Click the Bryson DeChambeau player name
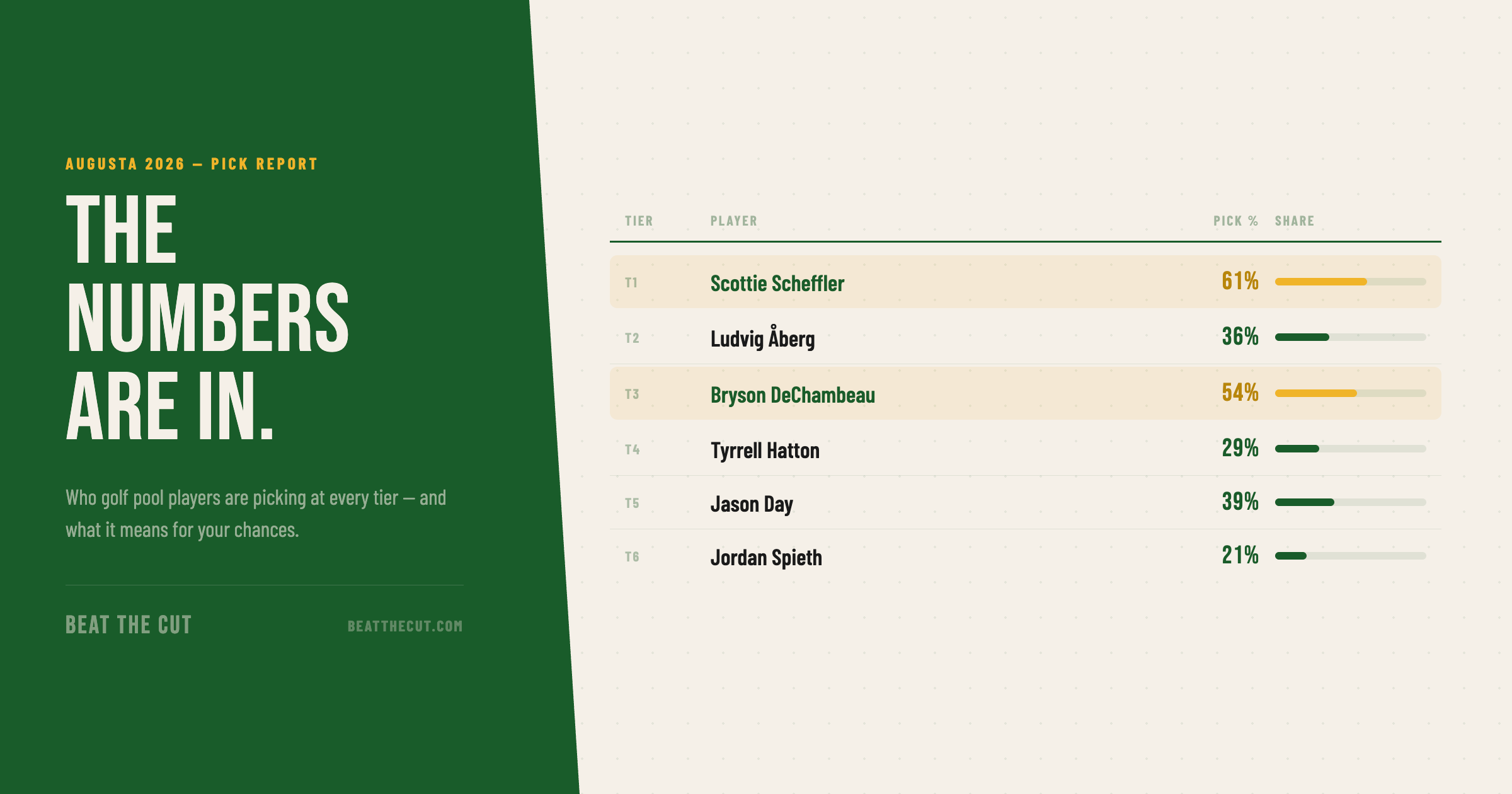 pyautogui.click(x=793, y=395)
